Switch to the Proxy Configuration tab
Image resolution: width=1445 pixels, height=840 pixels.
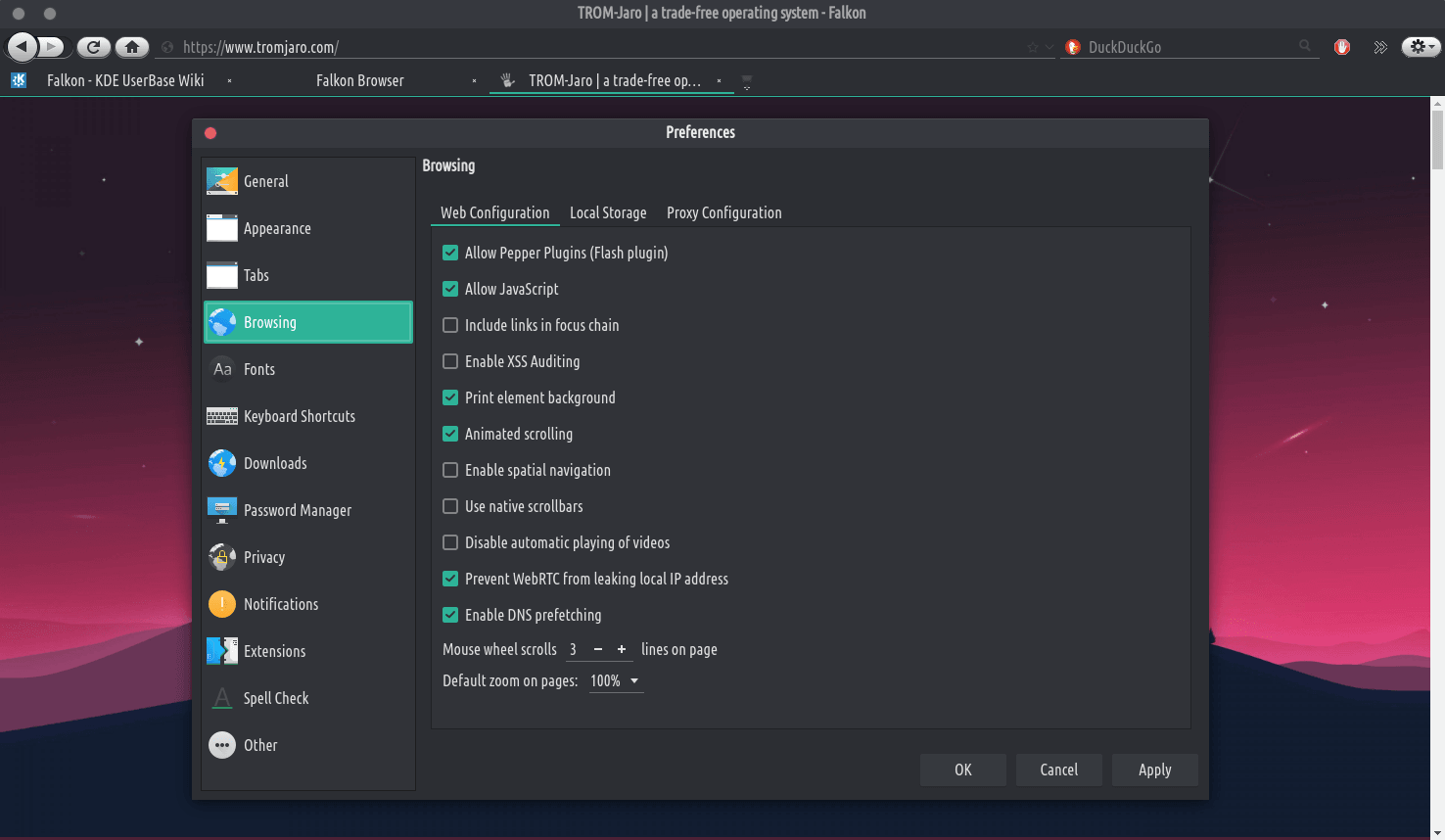723,212
